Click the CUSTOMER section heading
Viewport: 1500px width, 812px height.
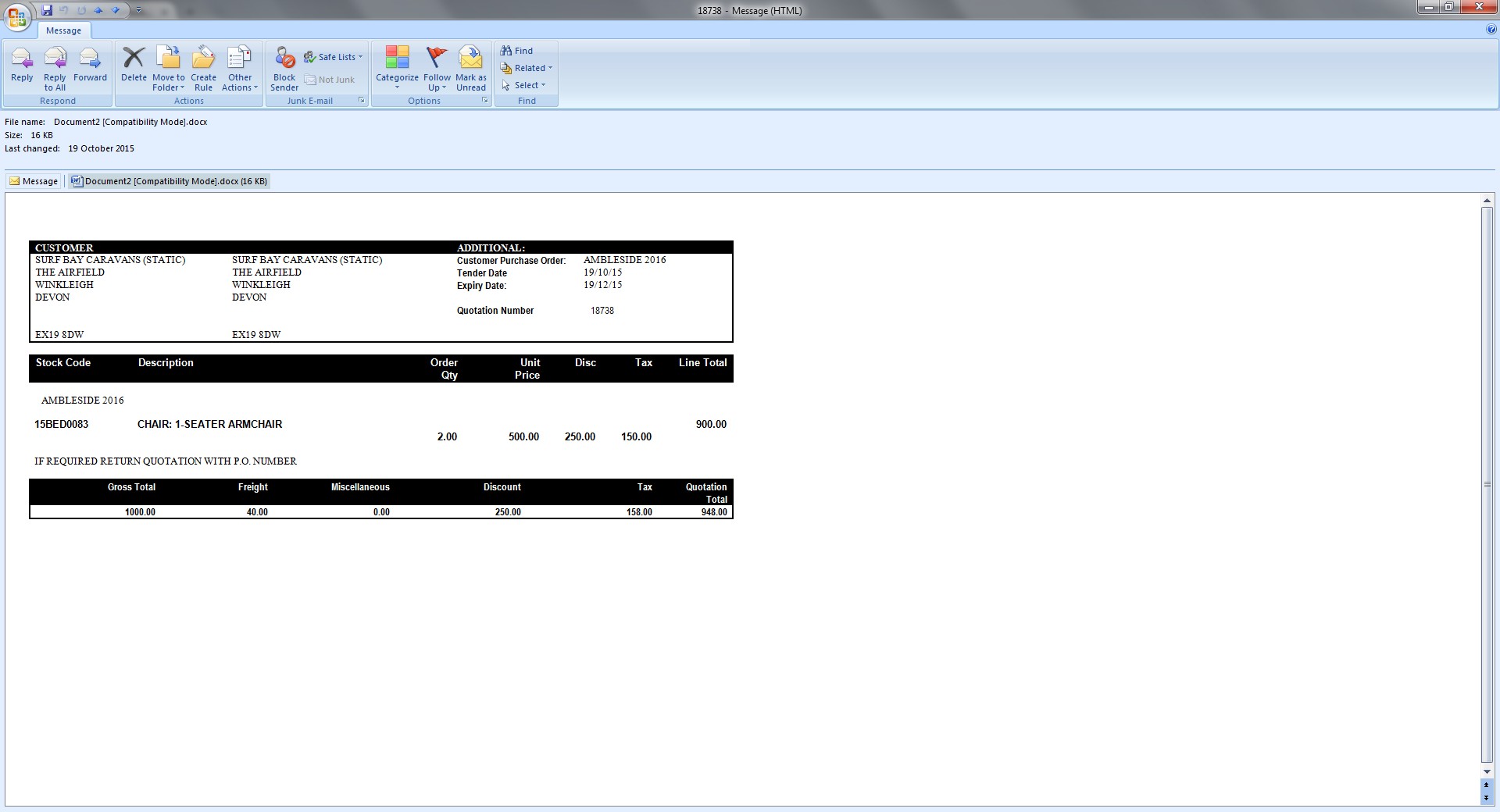click(x=64, y=248)
